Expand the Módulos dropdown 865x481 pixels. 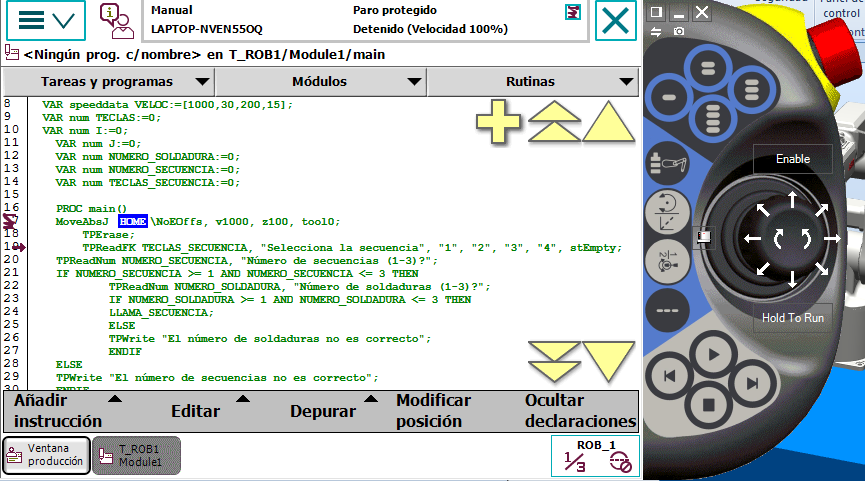point(321,82)
